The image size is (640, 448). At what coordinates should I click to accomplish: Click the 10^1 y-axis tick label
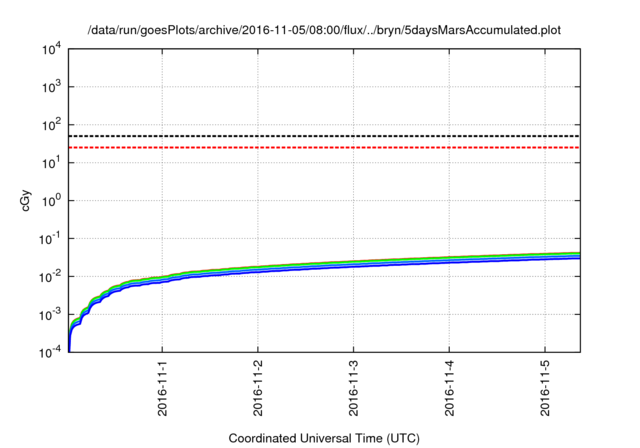pyautogui.click(x=52, y=163)
